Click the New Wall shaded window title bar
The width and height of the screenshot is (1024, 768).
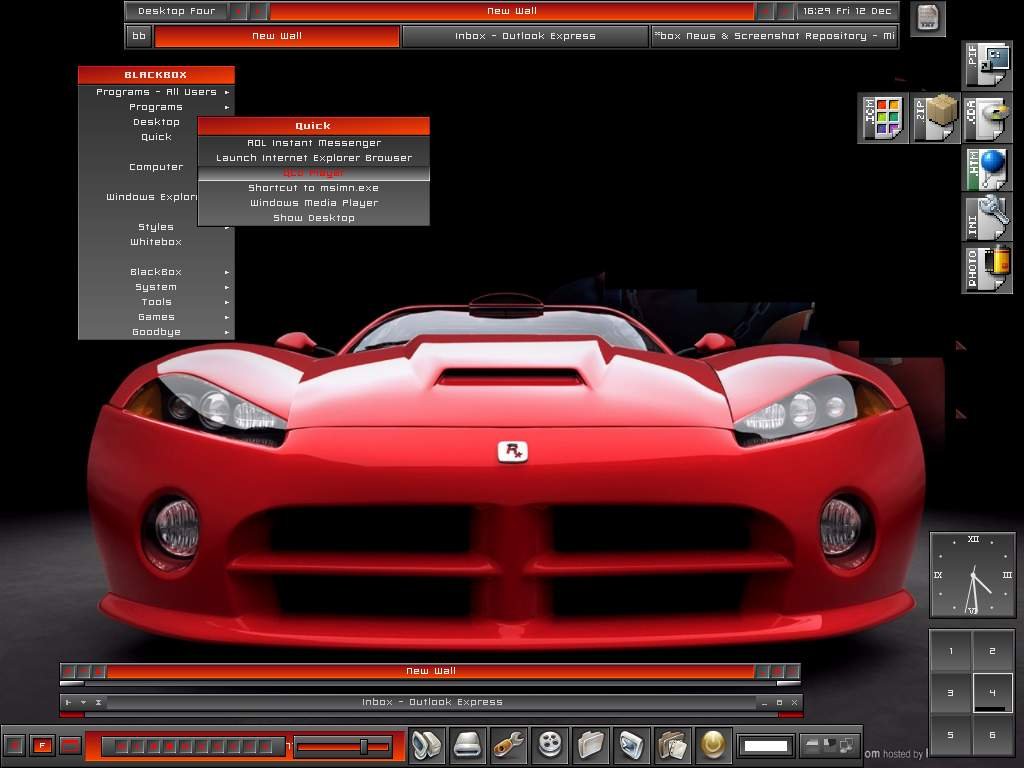point(430,671)
